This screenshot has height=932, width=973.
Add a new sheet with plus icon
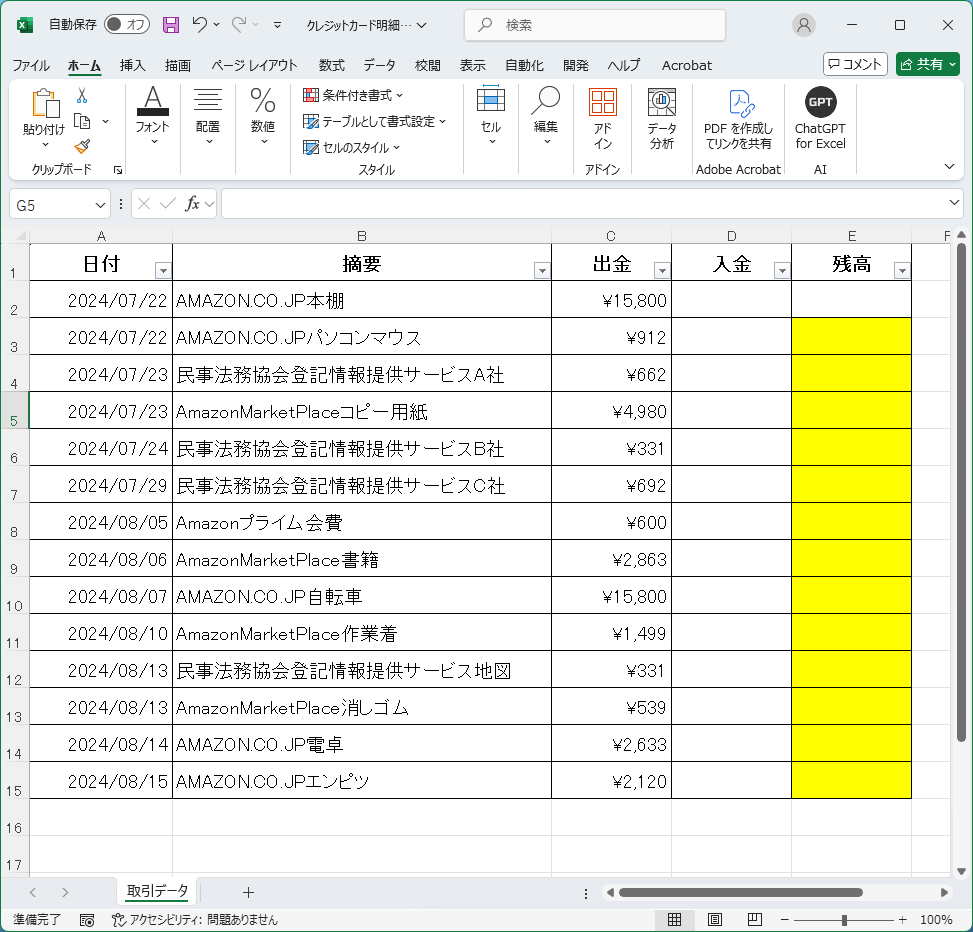[x=248, y=892]
